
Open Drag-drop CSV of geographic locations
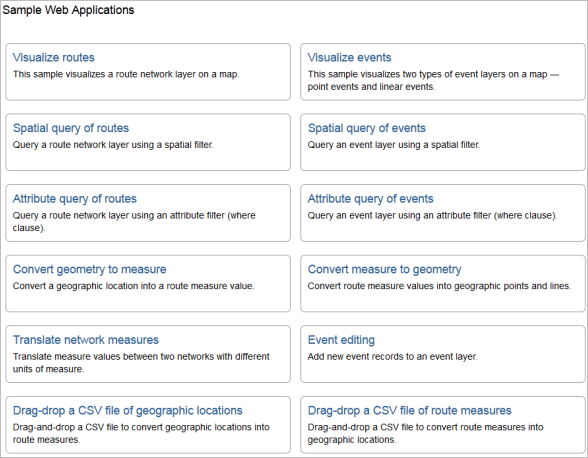pyautogui.click(x=128, y=410)
